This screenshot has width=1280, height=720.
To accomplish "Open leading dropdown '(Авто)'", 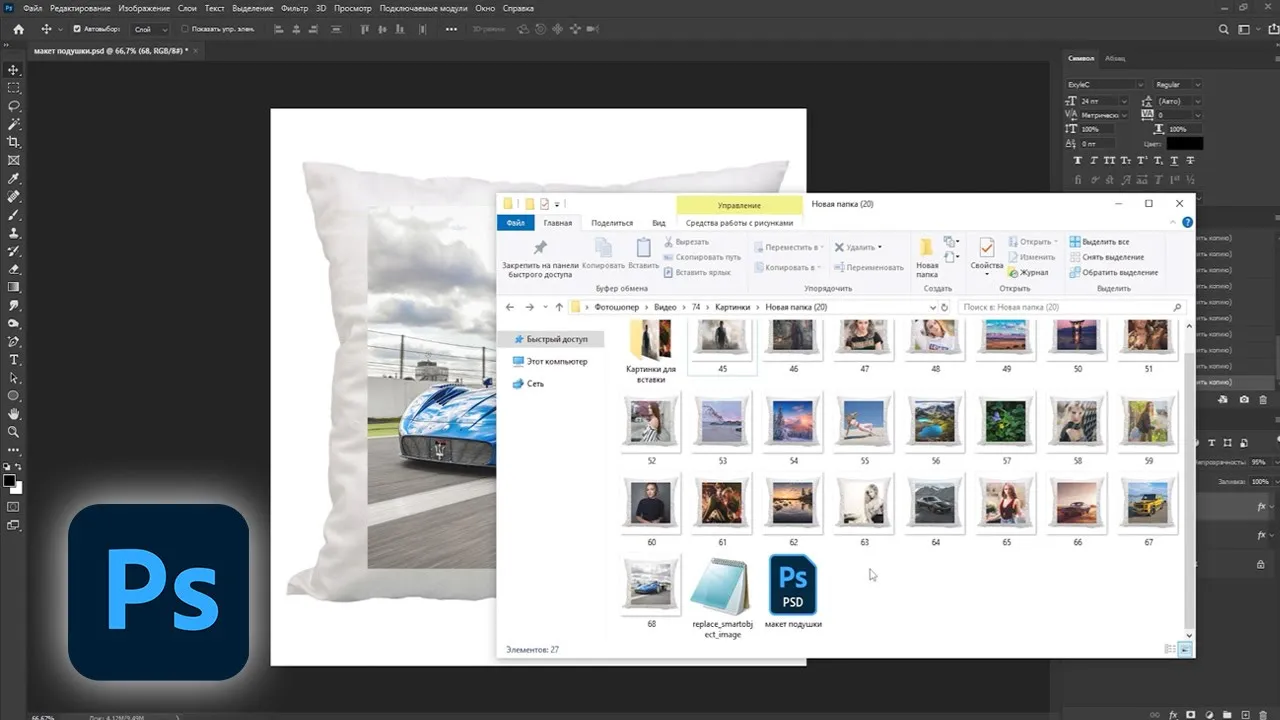I will pyautogui.click(x=1179, y=101).
